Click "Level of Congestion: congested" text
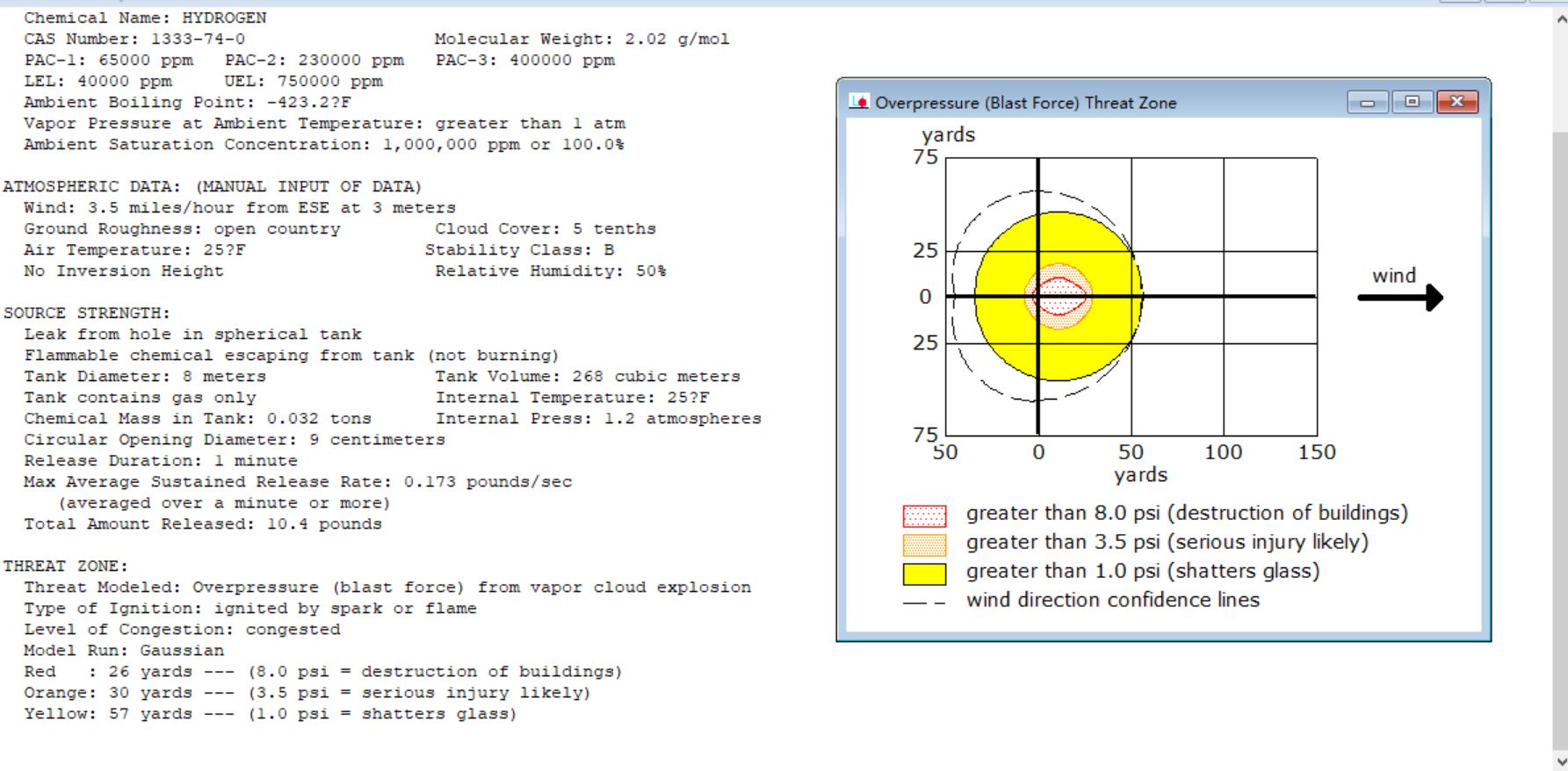This screenshot has width=1568, height=771. tap(182, 629)
